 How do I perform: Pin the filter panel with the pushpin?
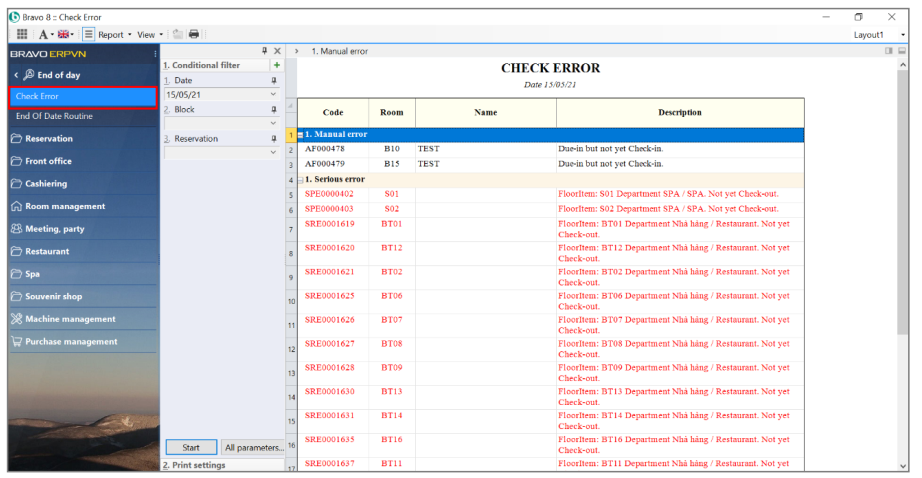[265, 51]
